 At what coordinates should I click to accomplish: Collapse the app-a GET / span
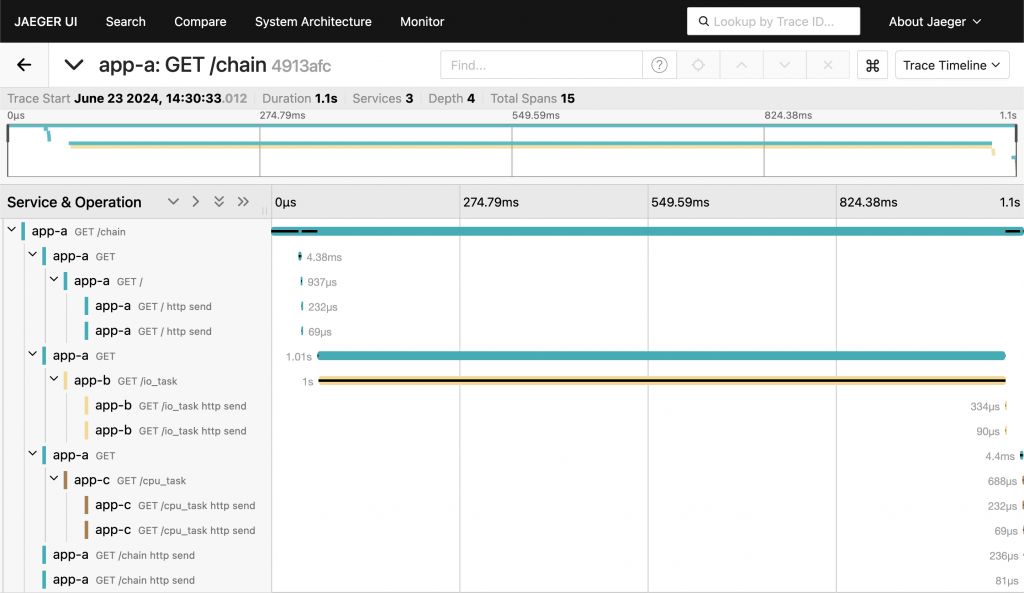click(54, 280)
